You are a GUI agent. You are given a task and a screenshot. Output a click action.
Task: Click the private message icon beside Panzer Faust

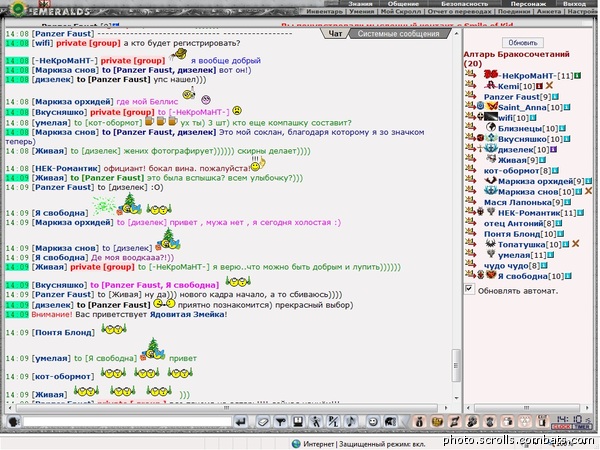click(x=470, y=94)
